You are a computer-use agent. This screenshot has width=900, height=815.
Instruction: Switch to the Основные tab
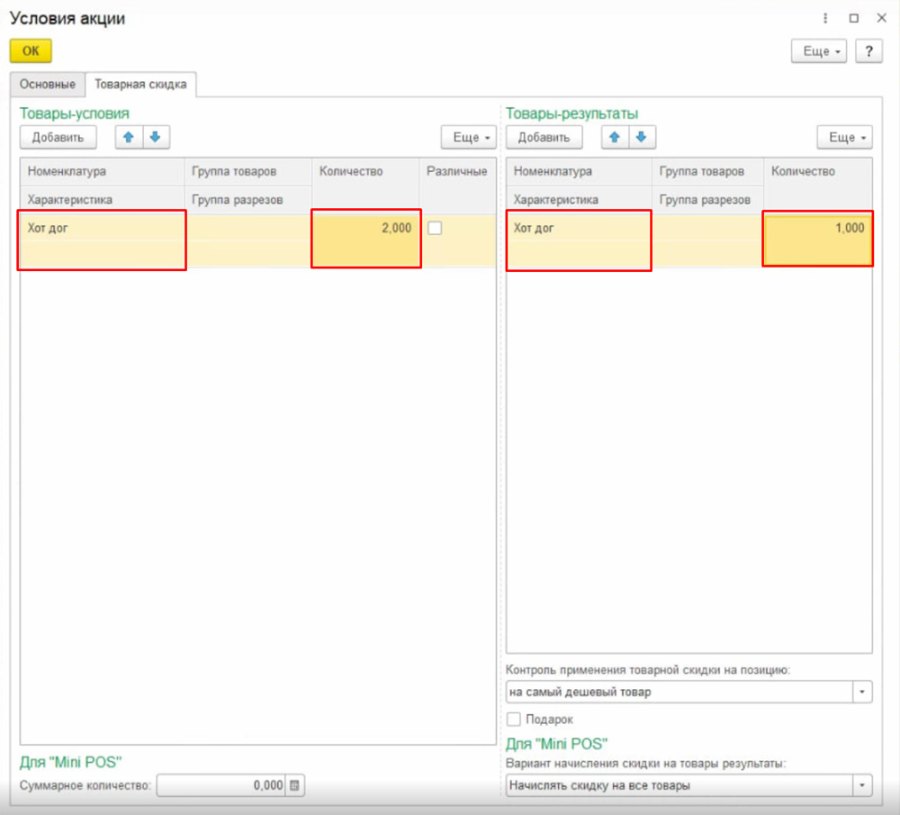(x=48, y=84)
